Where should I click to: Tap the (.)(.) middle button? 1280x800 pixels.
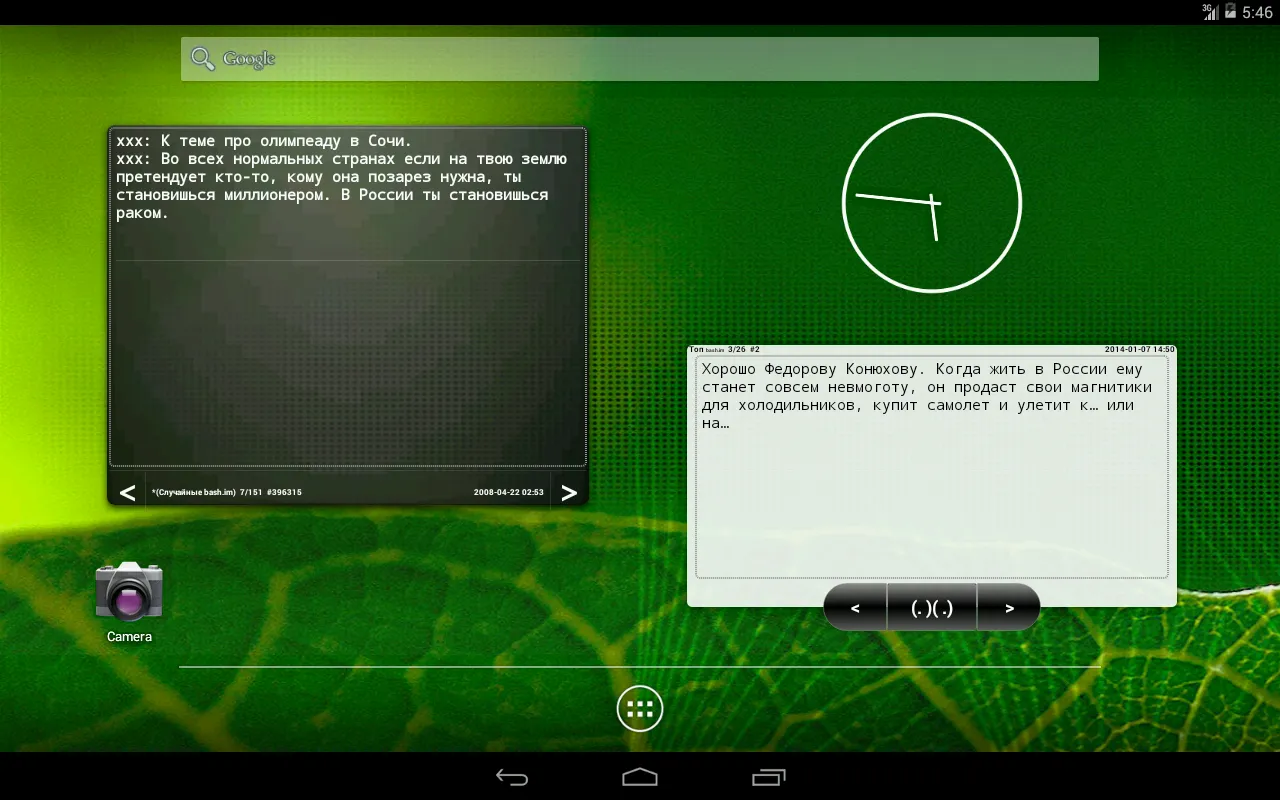(x=932, y=608)
